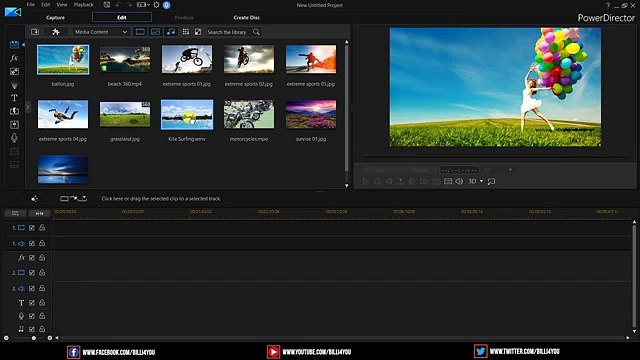The width and height of the screenshot is (640, 360).
Task: Click the fit movie to timeline button
Action: (x=39, y=213)
